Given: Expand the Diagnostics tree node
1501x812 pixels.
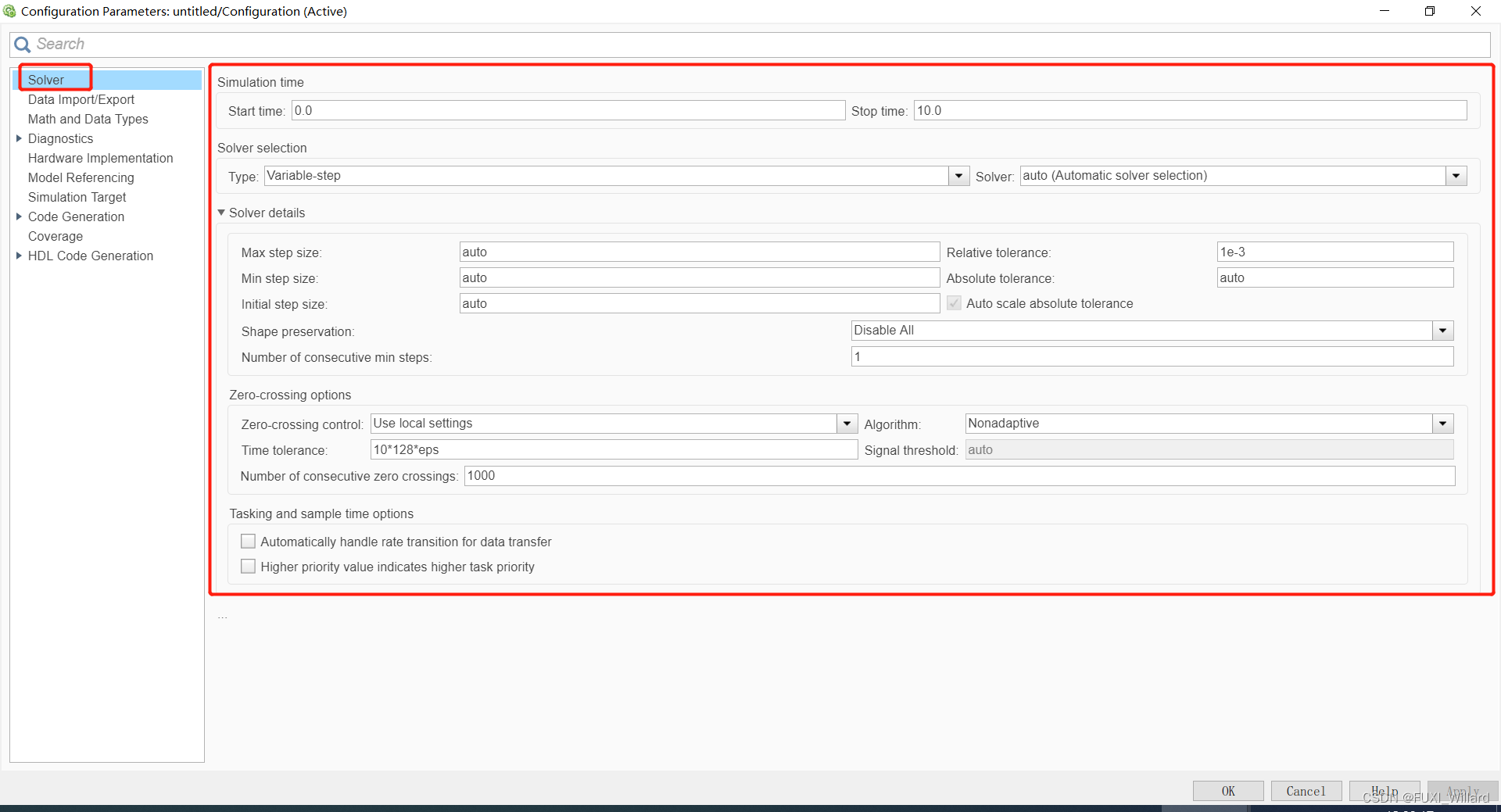Looking at the screenshot, I should tap(19, 138).
